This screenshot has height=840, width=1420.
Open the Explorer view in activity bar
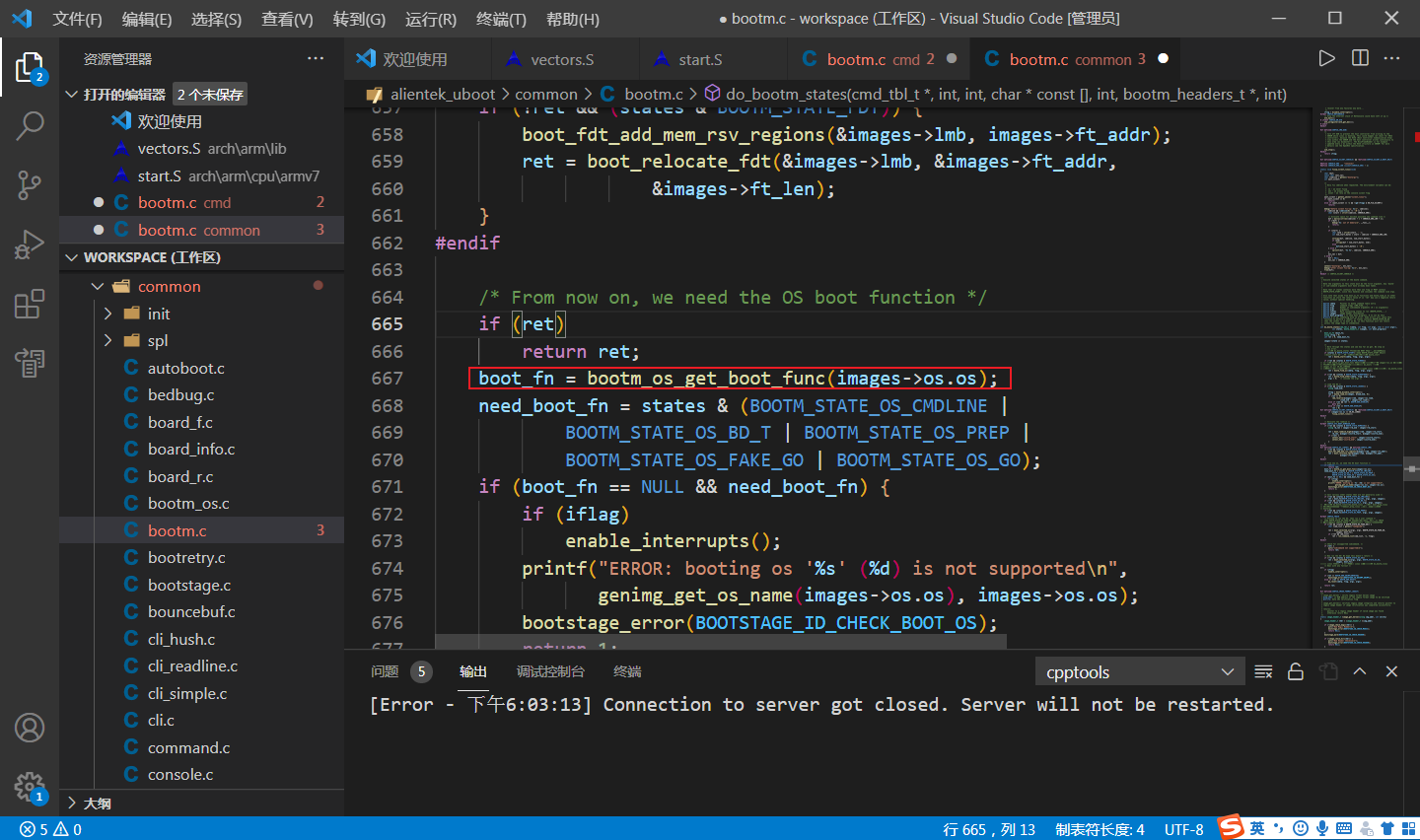(x=30, y=68)
